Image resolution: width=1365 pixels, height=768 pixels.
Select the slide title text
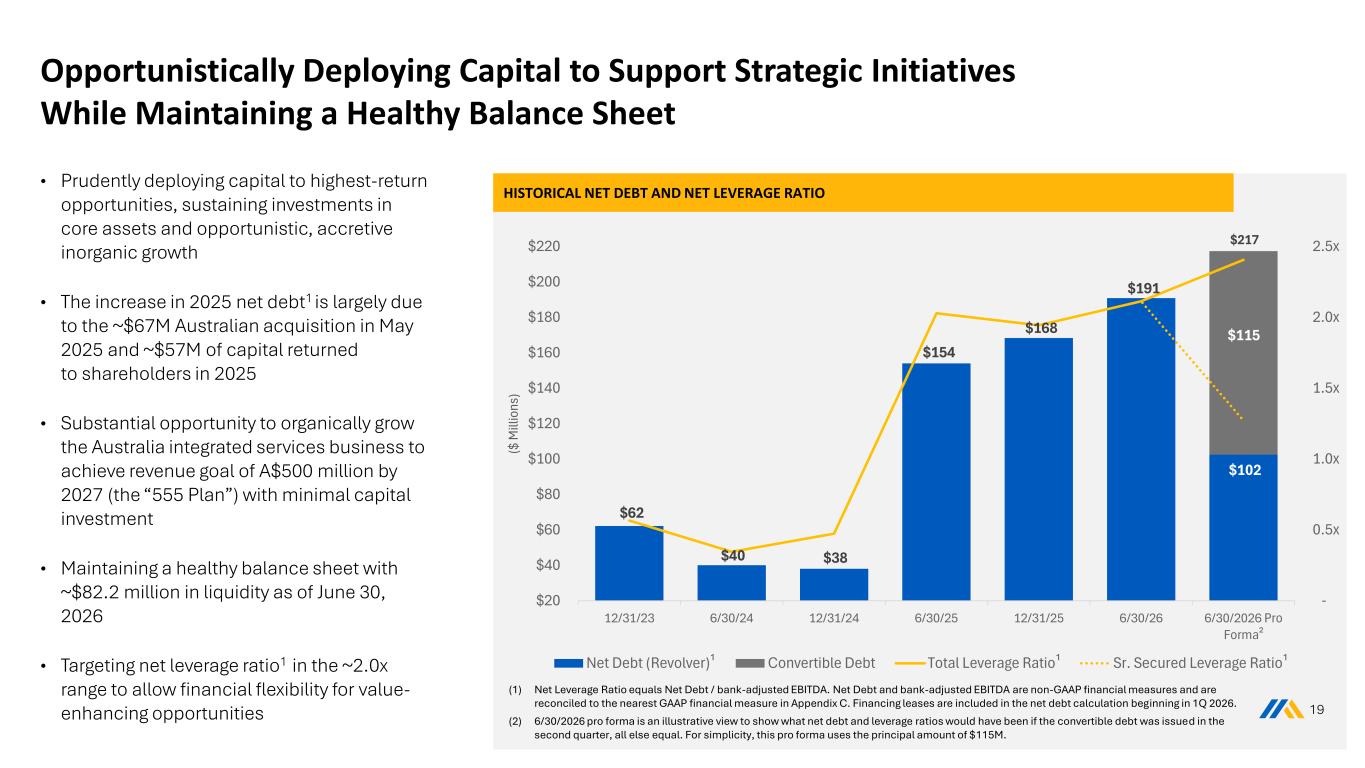pos(527,93)
